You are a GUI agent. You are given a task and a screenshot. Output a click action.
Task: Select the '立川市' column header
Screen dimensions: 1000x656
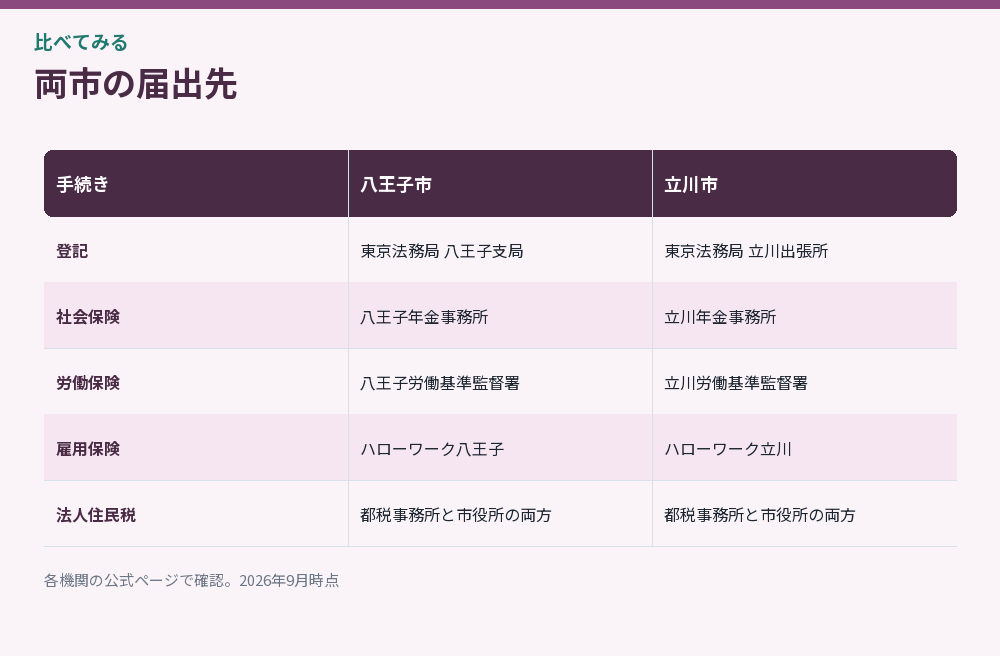(x=804, y=184)
